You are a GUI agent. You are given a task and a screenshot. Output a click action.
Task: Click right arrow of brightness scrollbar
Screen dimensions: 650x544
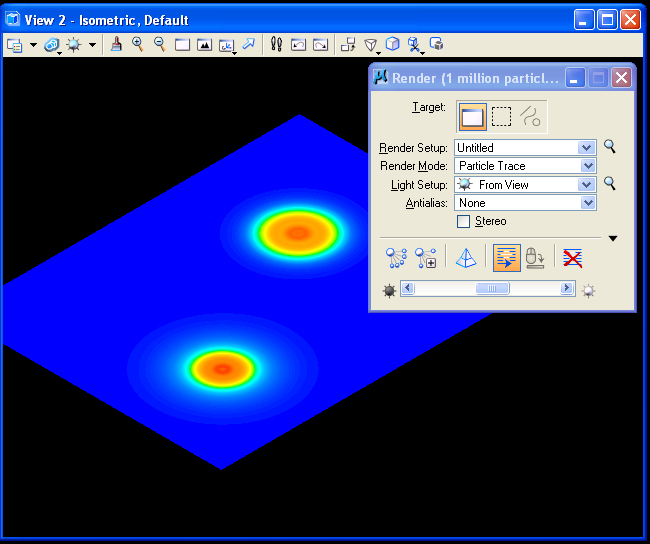pyautogui.click(x=566, y=288)
